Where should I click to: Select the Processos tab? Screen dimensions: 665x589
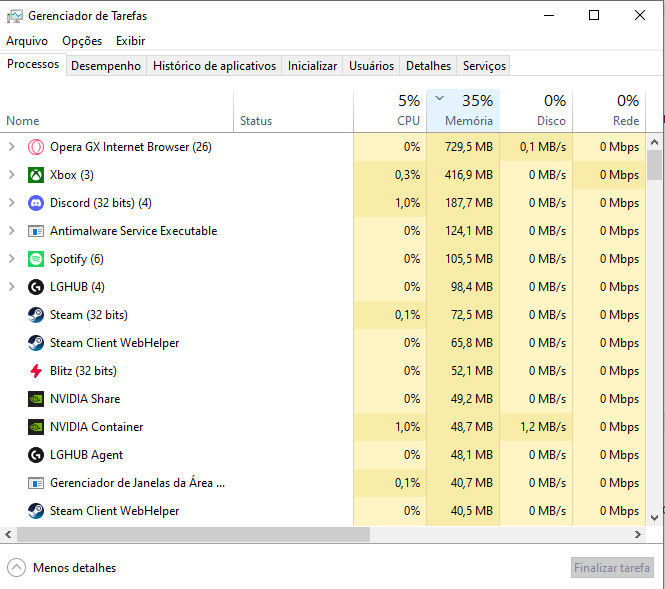pos(33,64)
